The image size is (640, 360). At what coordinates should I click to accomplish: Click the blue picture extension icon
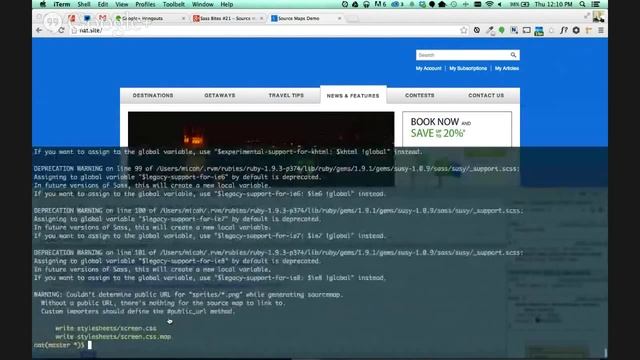[539, 31]
